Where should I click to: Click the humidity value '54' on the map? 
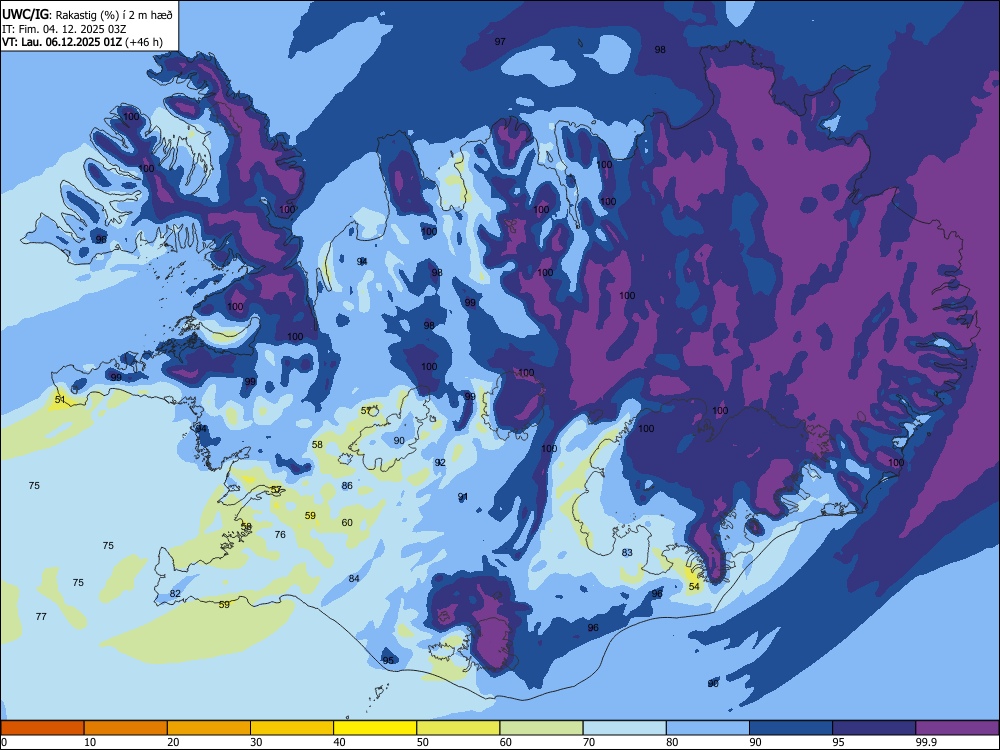[x=694, y=587]
